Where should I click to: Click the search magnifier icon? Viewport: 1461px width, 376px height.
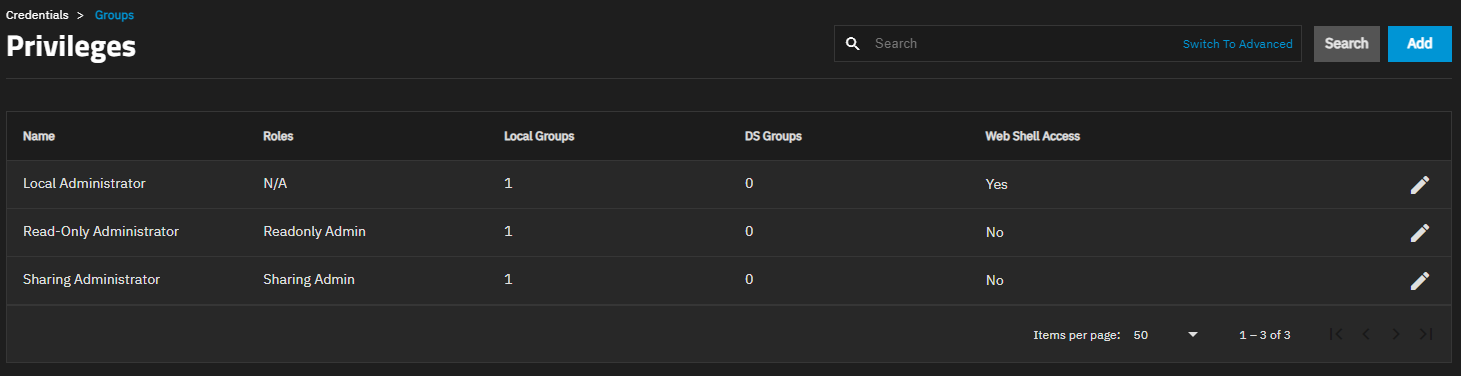[852, 44]
